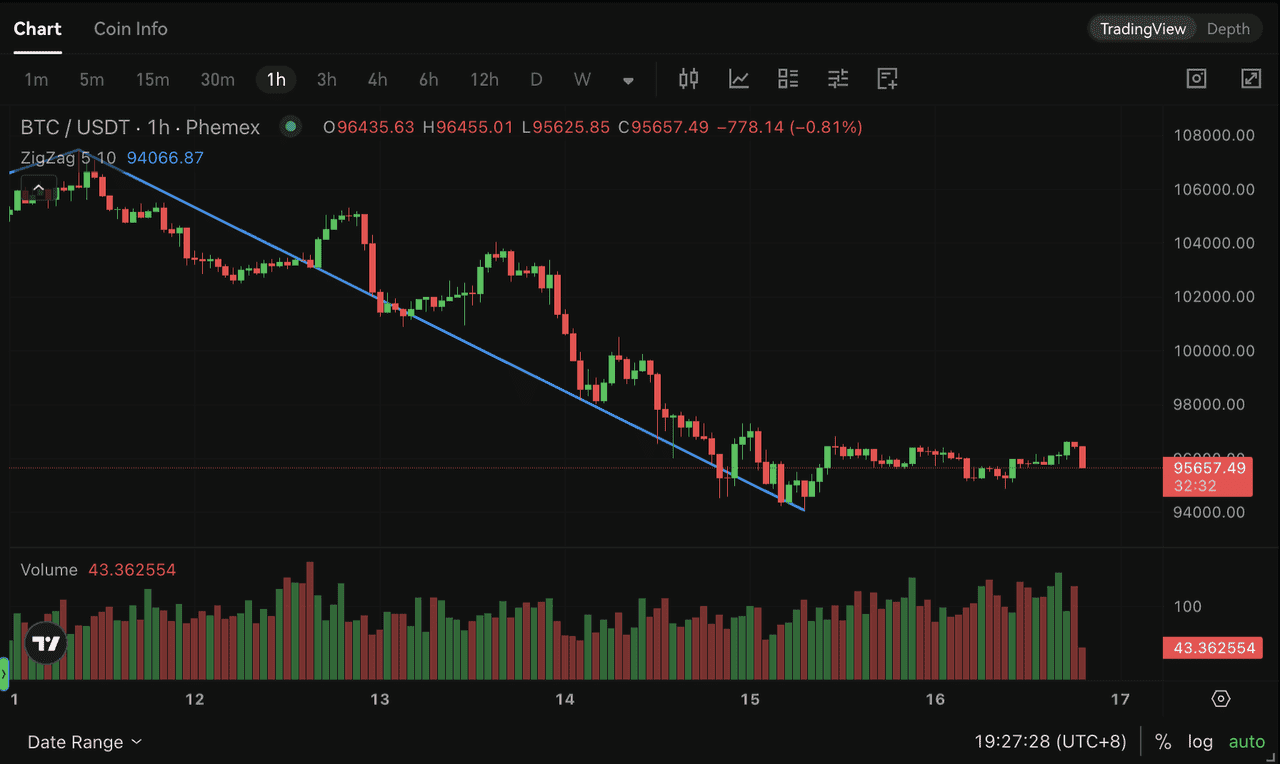
Task: Open the extra timeframes dropdown arrow
Action: [x=628, y=79]
